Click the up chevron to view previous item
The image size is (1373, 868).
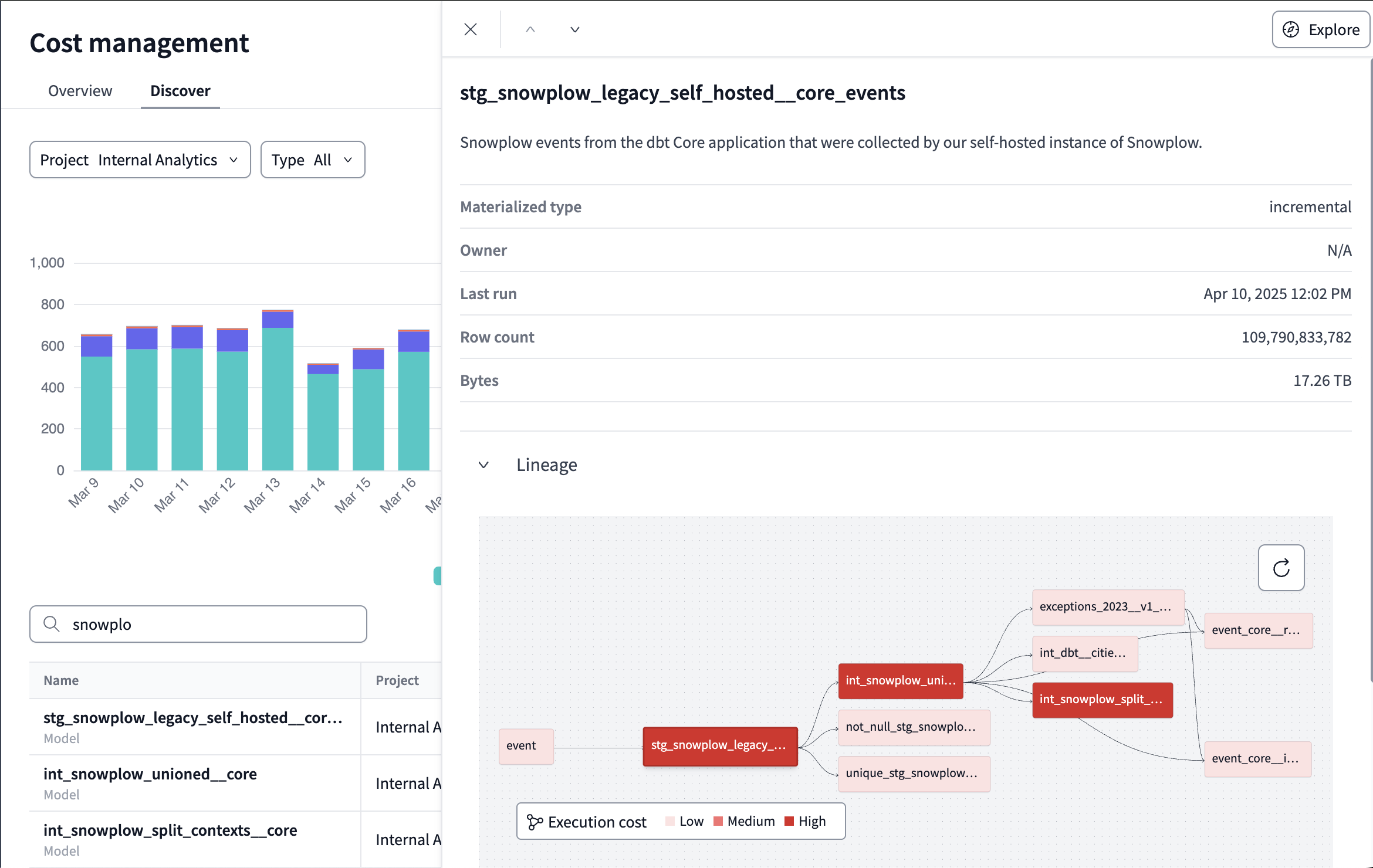(x=530, y=29)
